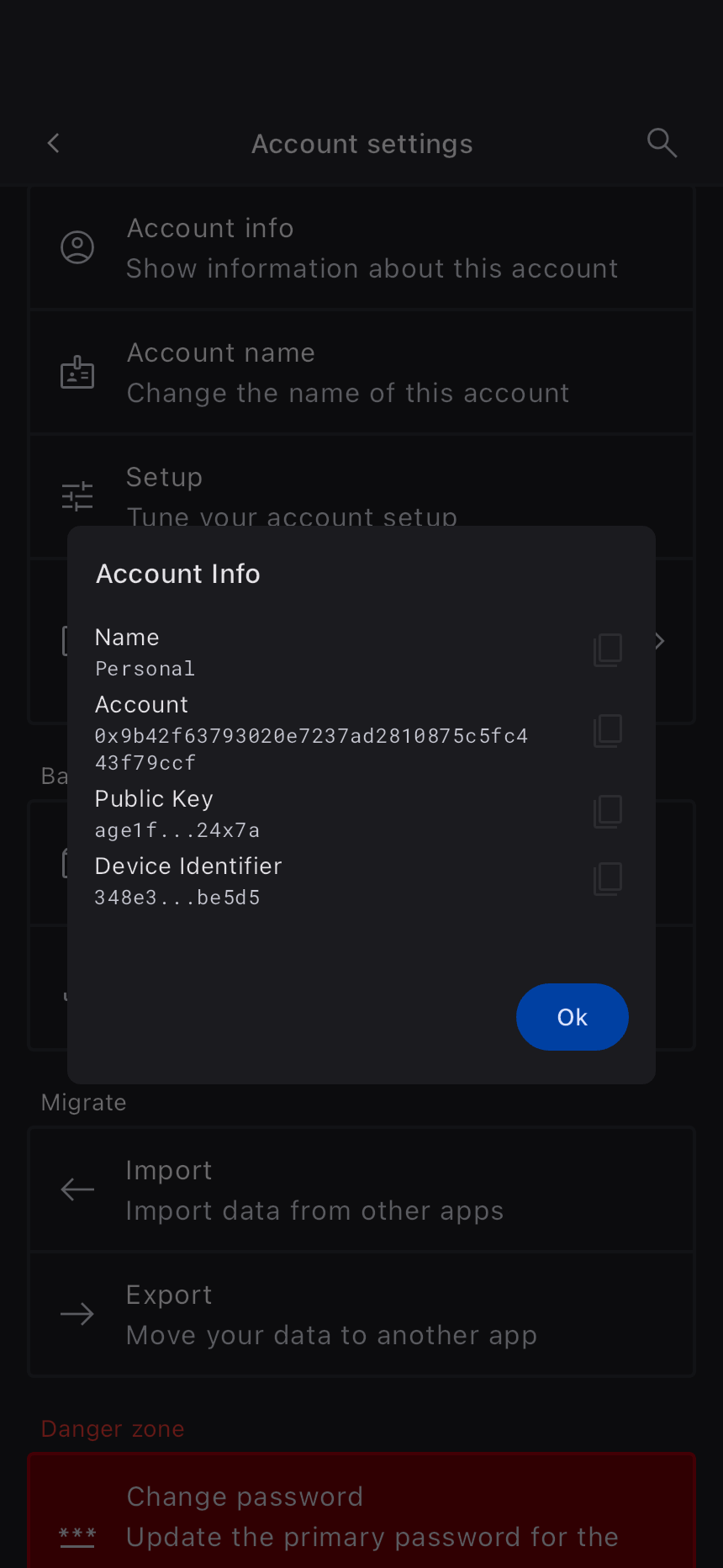Open Import data from other apps
Screen dimensions: 723x1568
pos(314,1189)
